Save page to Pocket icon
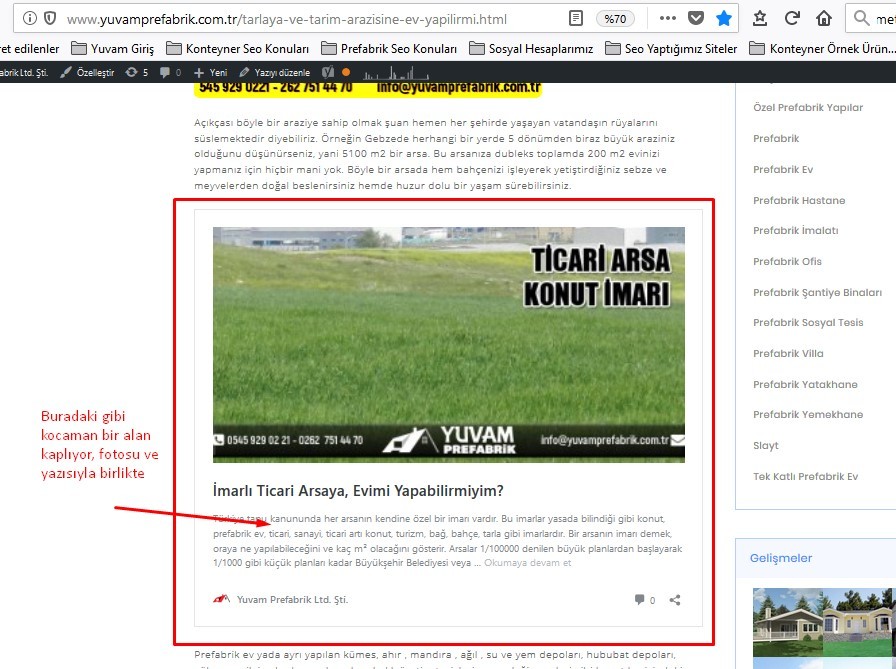 (695, 18)
